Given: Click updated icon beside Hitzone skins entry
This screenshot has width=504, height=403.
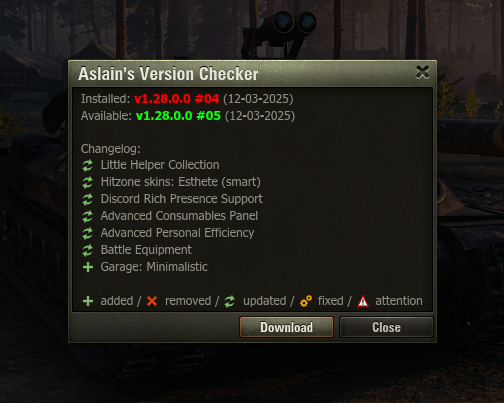Looking at the screenshot, I should [88, 182].
